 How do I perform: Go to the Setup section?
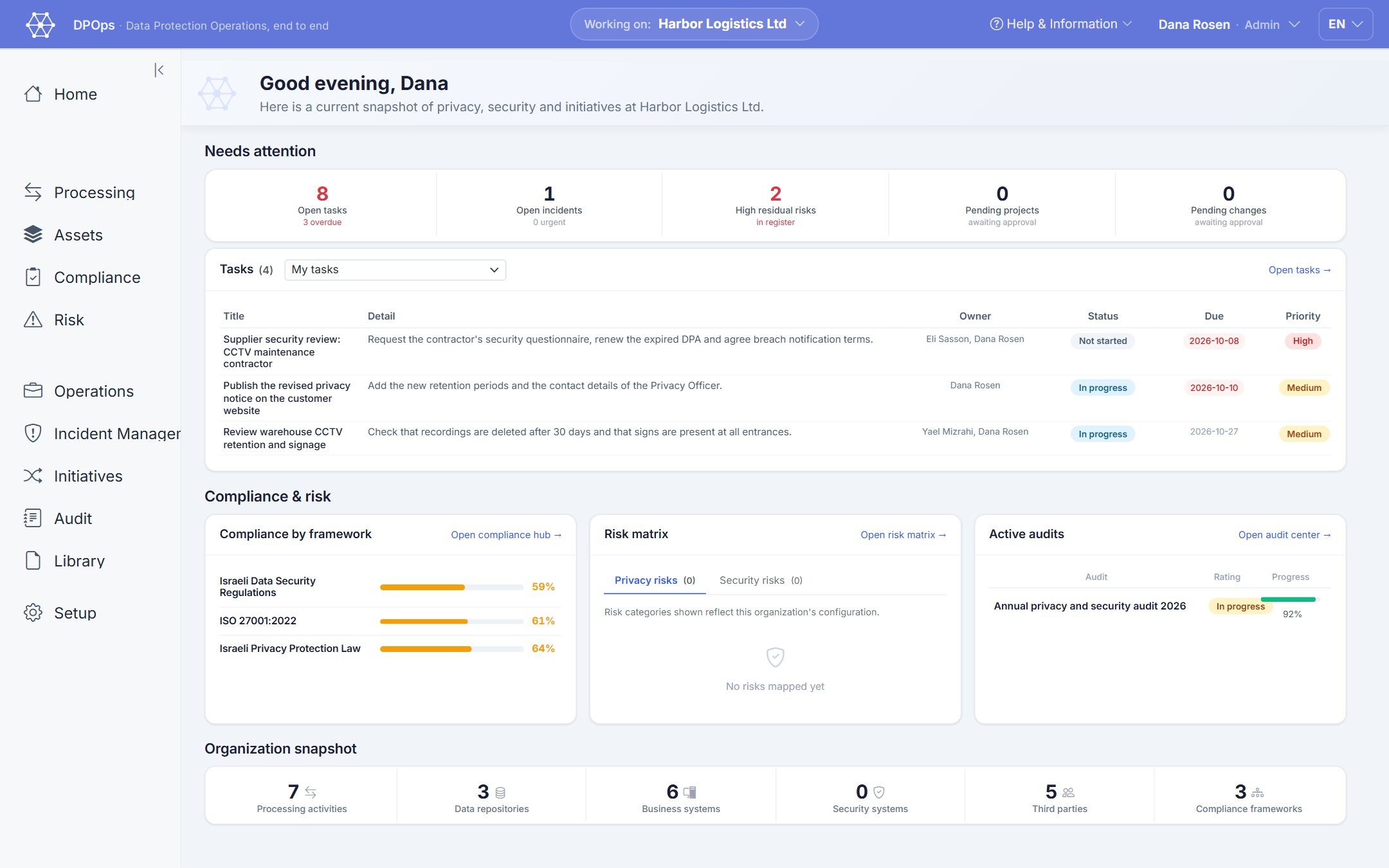pyautogui.click(x=75, y=612)
